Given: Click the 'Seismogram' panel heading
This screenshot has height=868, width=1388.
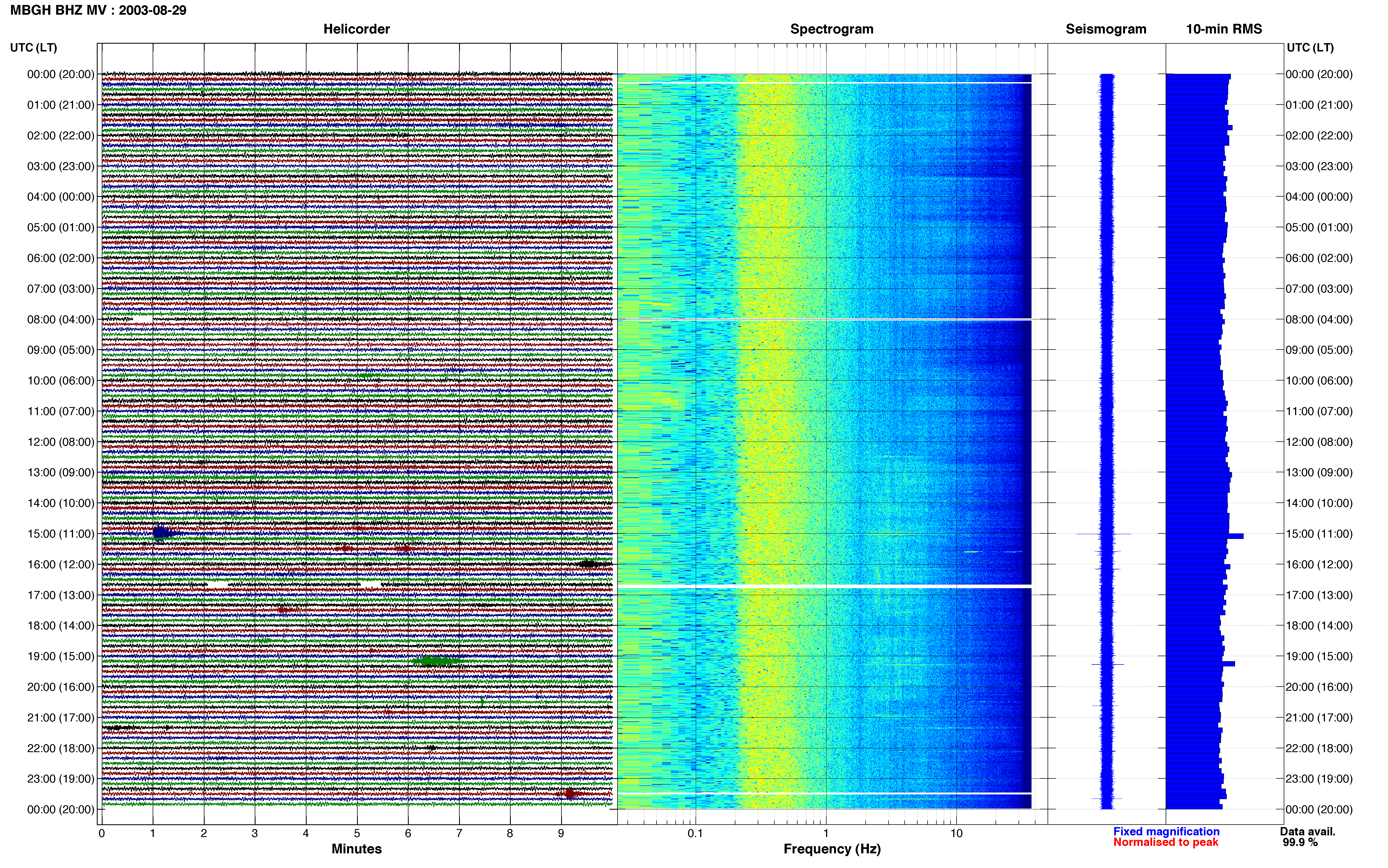Looking at the screenshot, I should (x=1106, y=29).
